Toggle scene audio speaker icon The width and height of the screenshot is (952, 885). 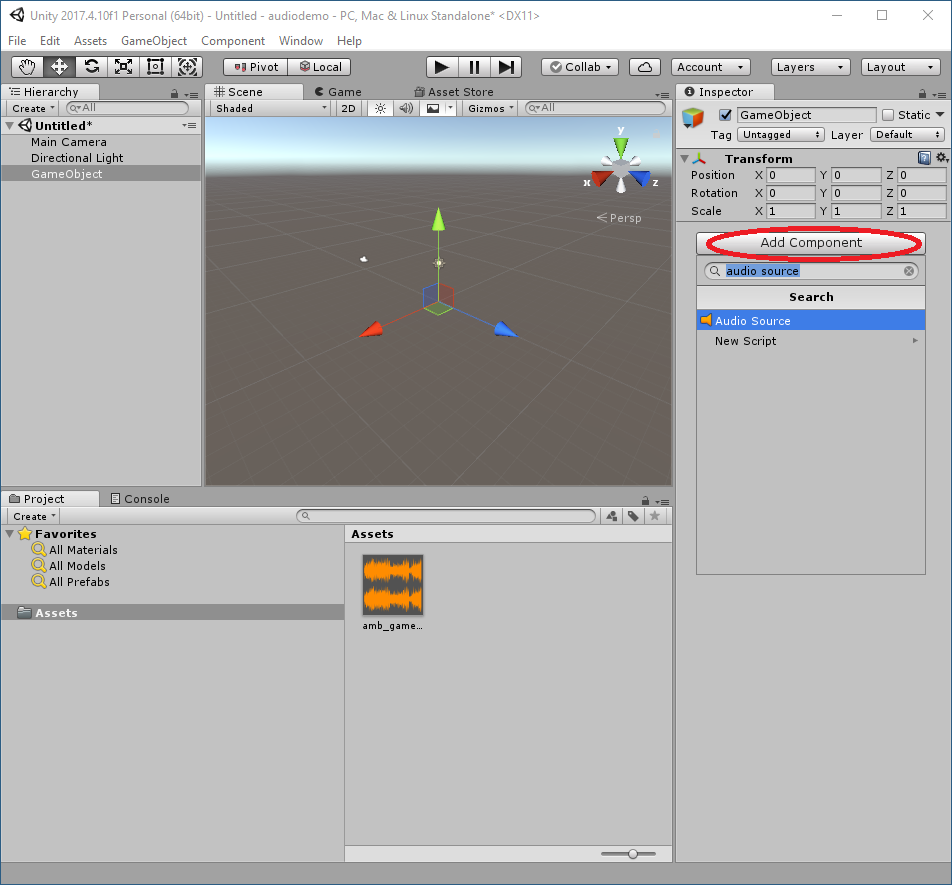click(406, 108)
